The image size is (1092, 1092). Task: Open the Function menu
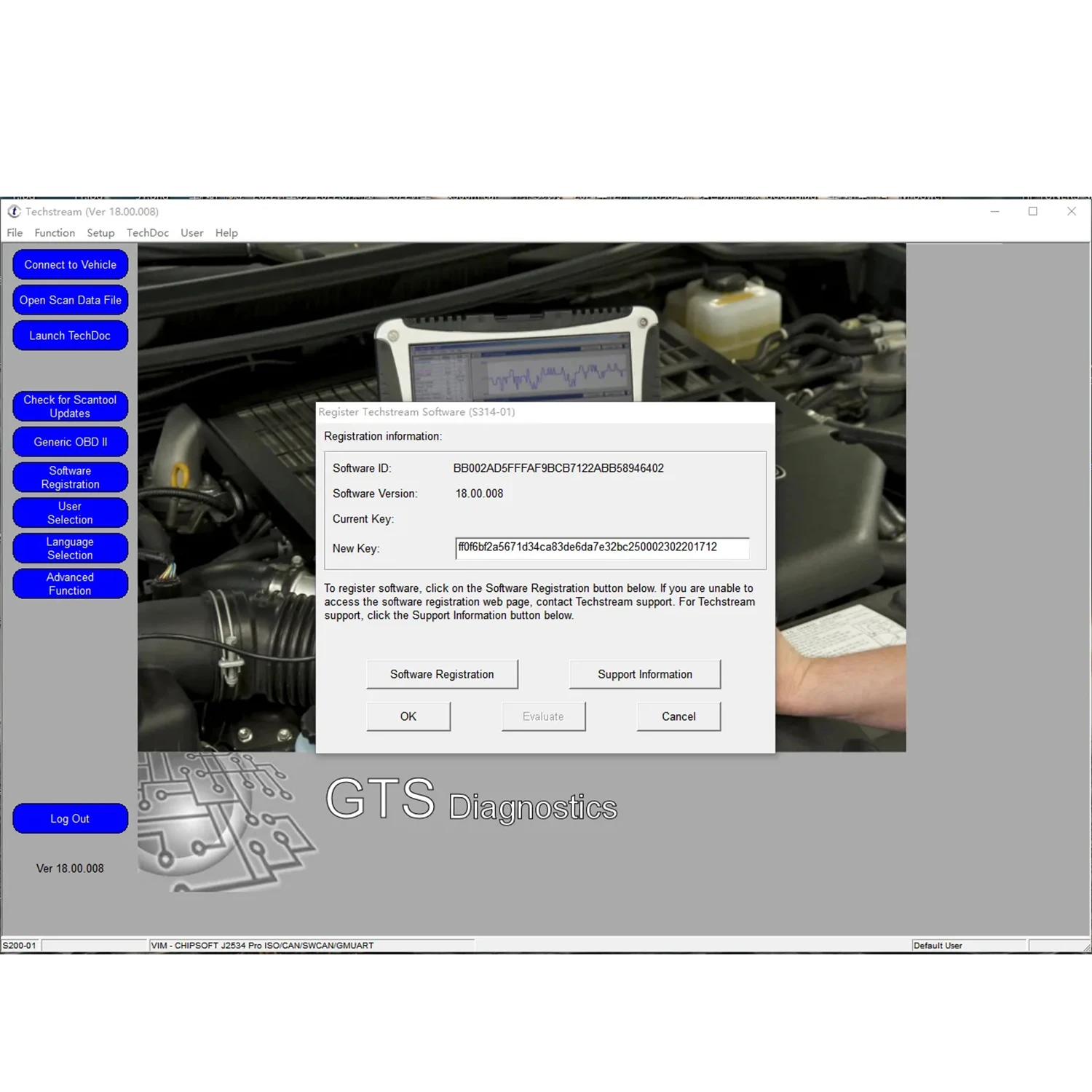pos(55,233)
